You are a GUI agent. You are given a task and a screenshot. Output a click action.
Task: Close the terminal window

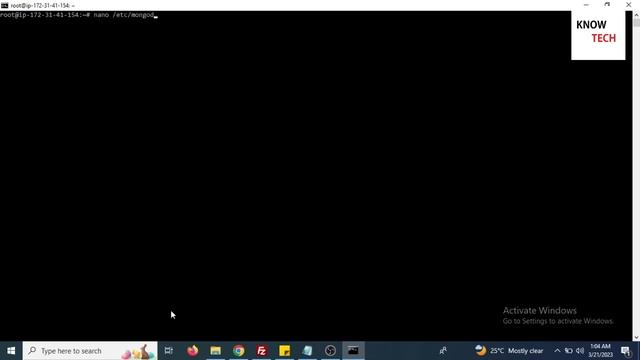tap(629, 5)
